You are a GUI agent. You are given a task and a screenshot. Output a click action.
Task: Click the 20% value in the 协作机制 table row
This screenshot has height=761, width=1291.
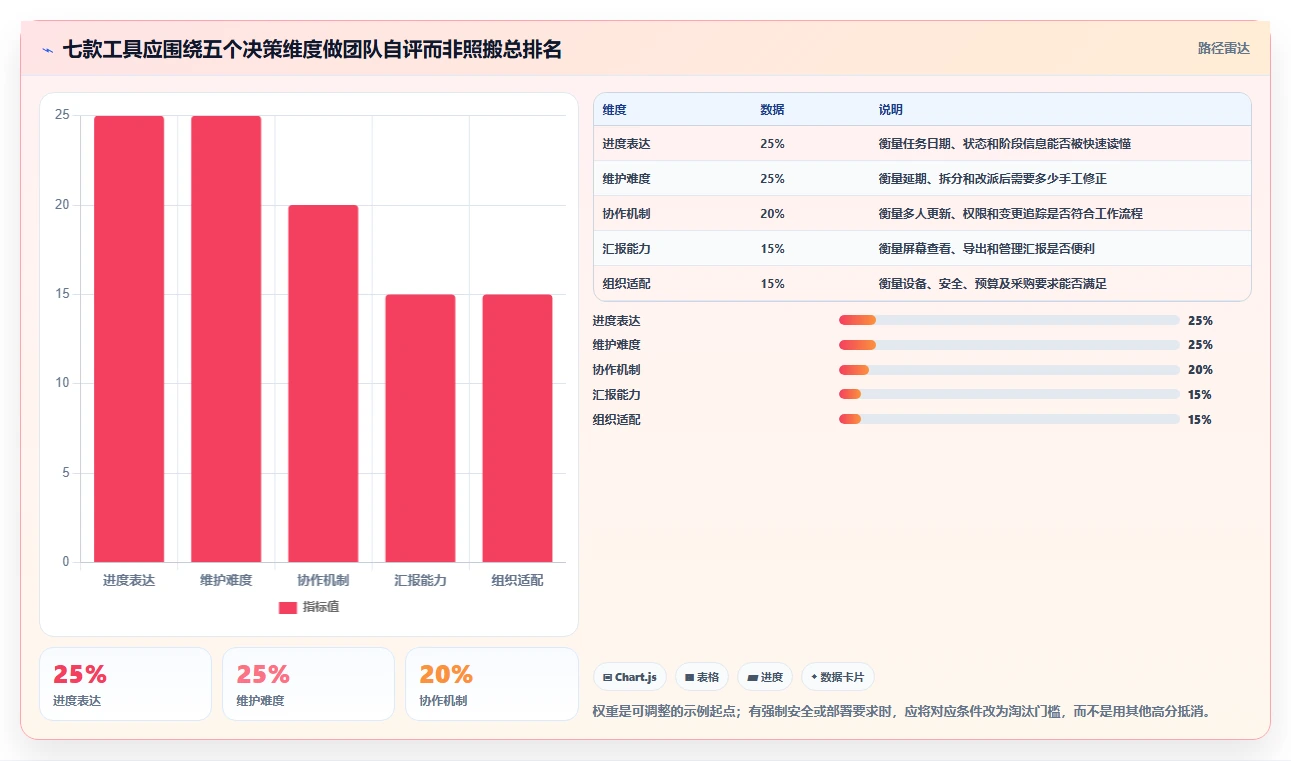(772, 214)
